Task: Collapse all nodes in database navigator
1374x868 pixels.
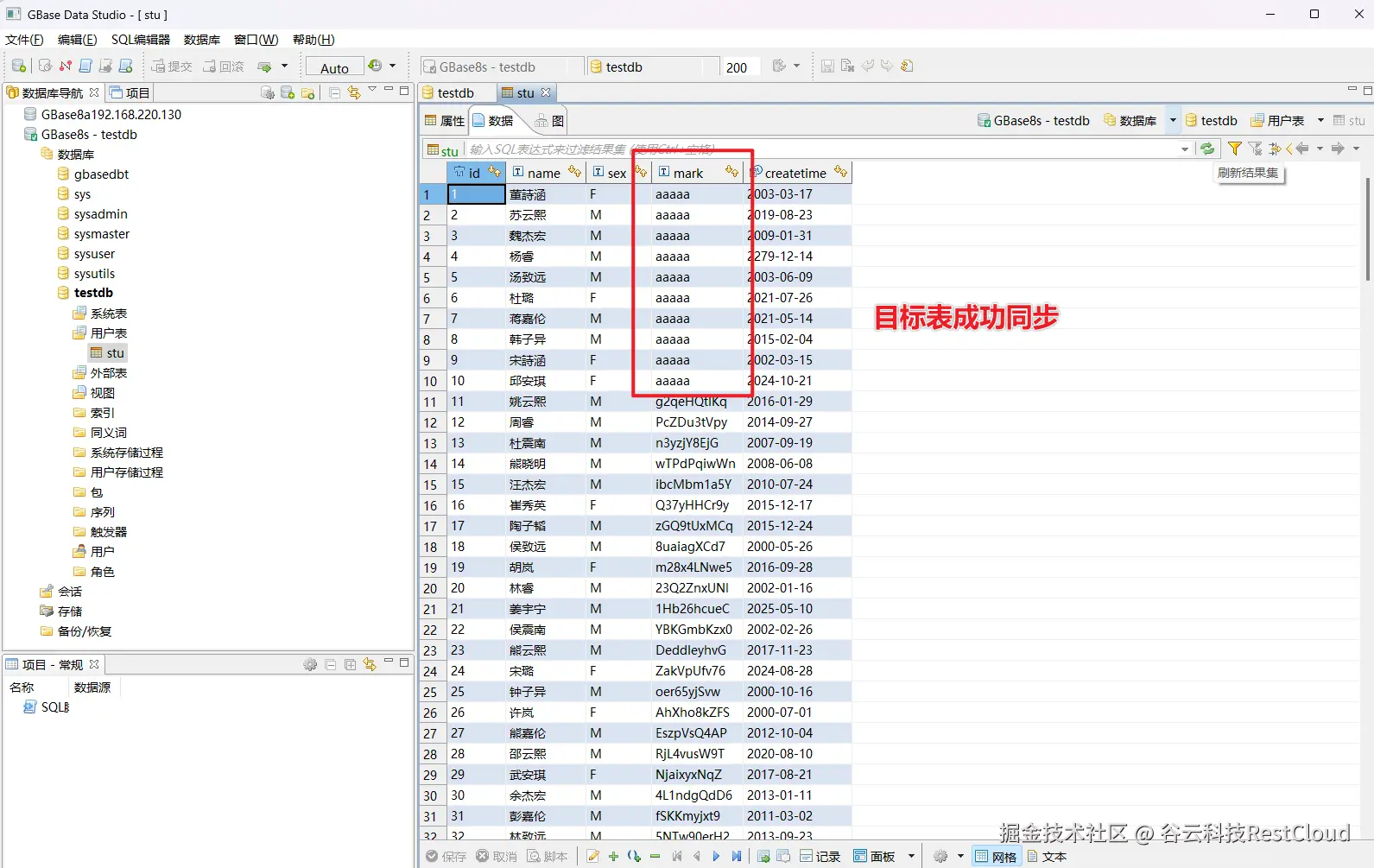Action: pos(334,92)
